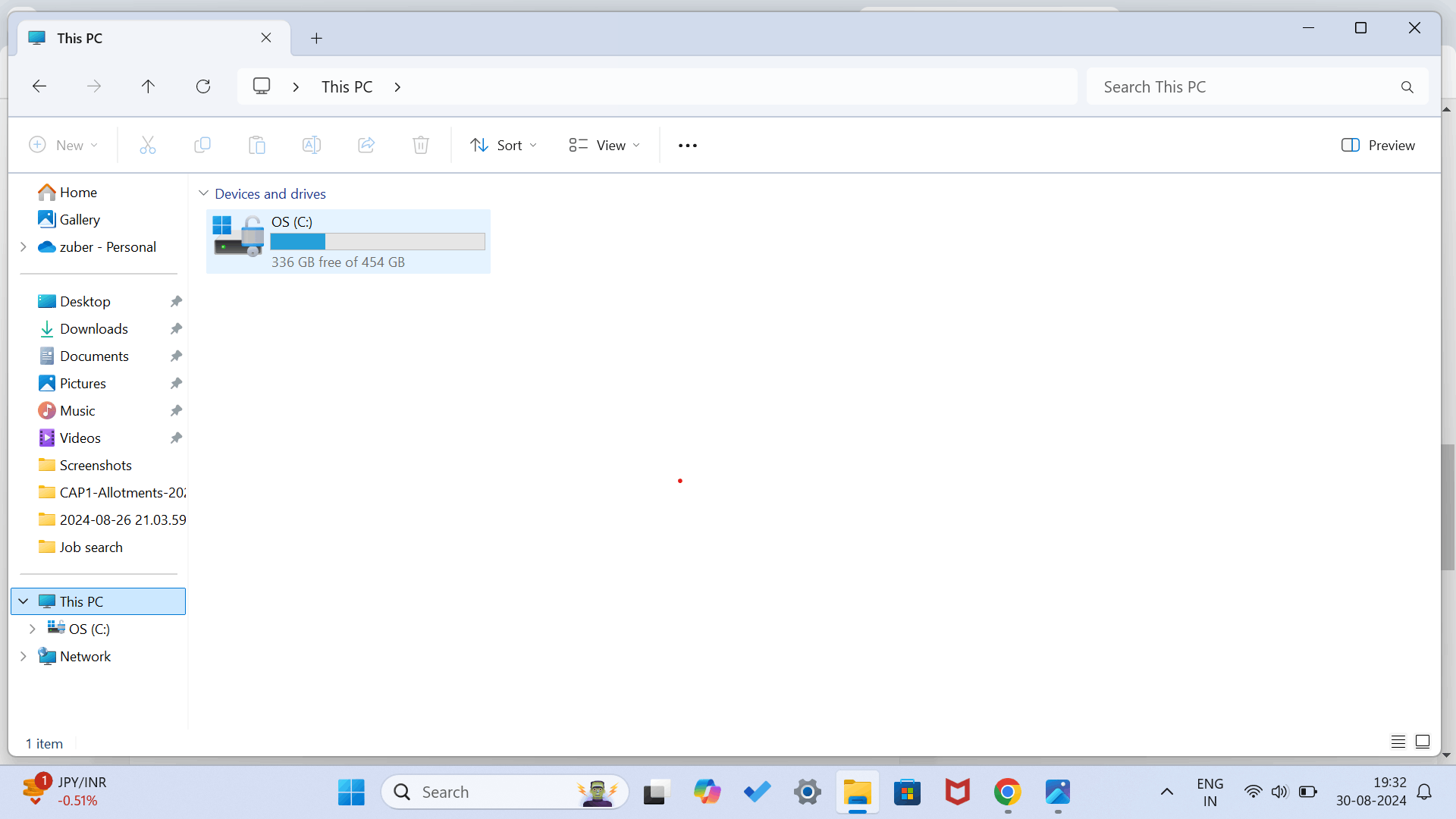The image size is (1456, 819).
Task: Click the Copy icon in toolbar
Action: coord(202,145)
